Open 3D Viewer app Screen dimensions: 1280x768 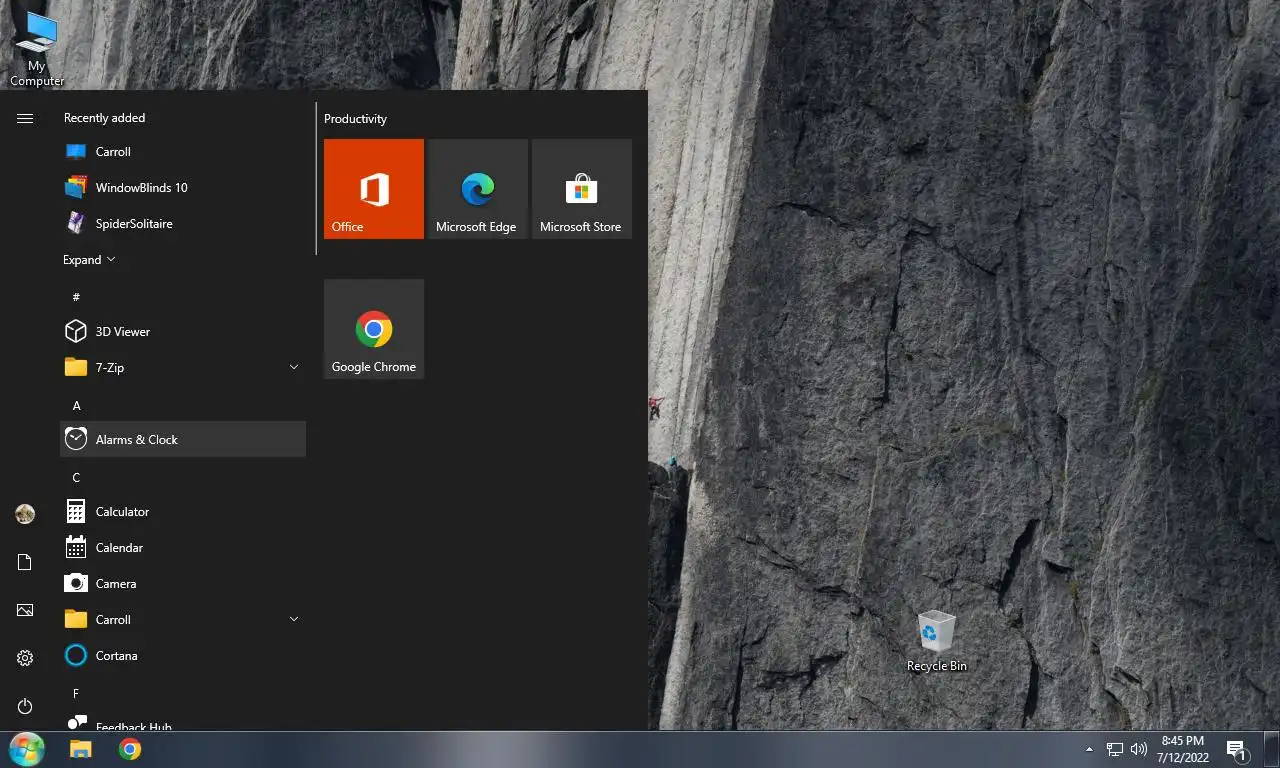pyautogui.click(x=183, y=332)
